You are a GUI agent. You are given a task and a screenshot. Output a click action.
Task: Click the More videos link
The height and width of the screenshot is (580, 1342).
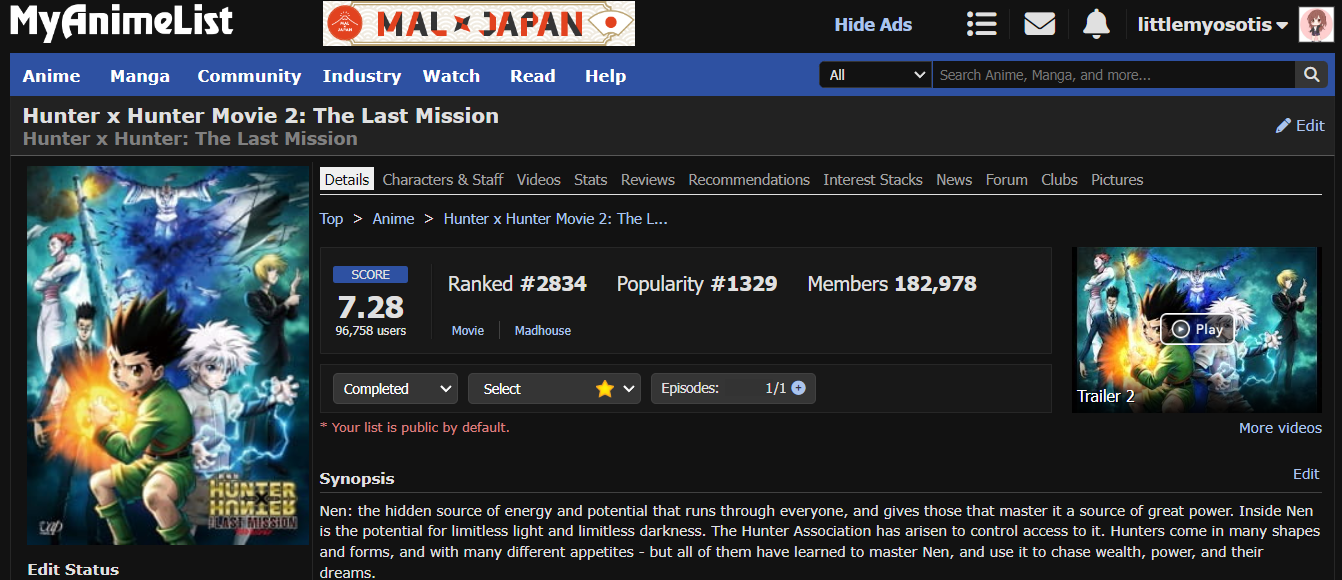tap(1280, 428)
